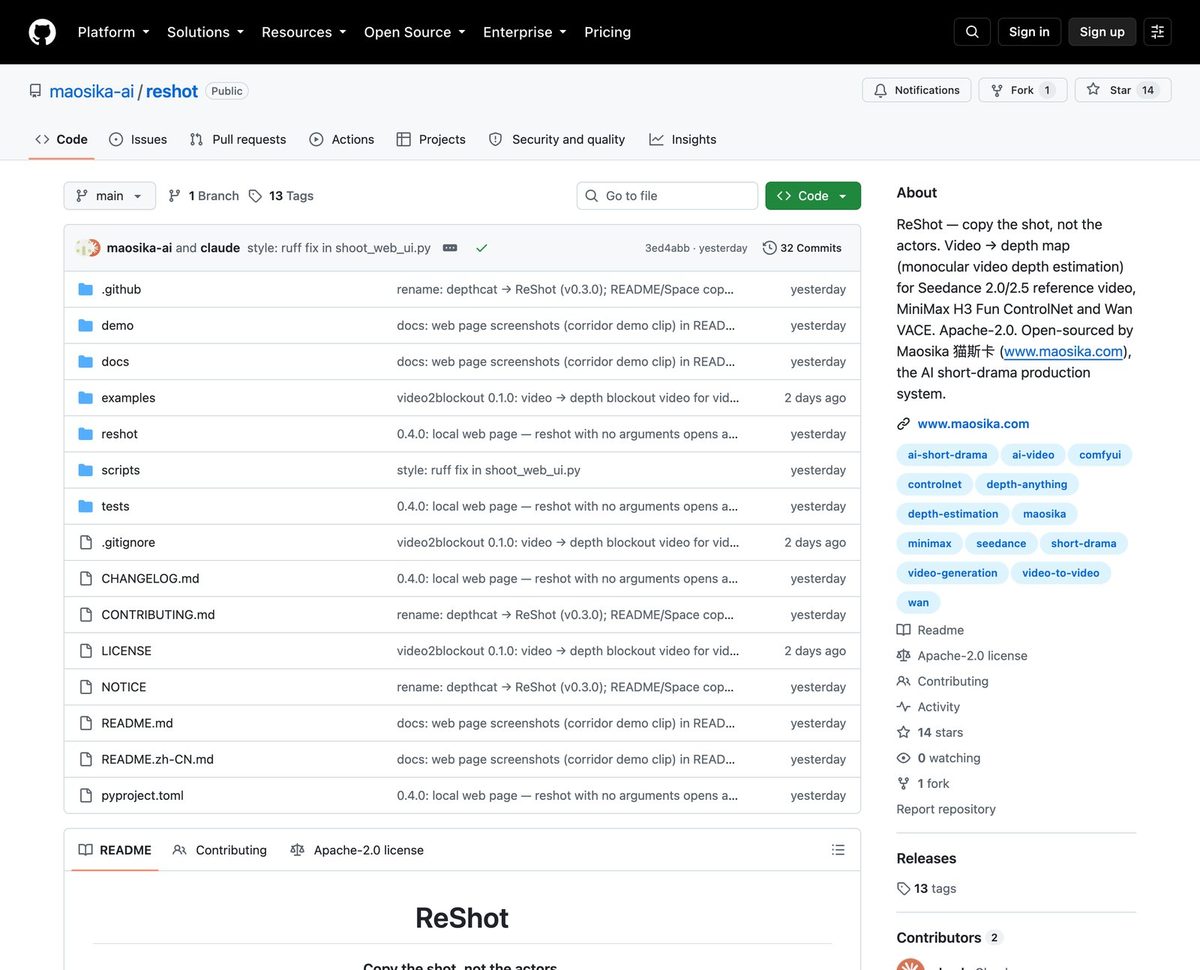Viewport: 1200px width, 970px height.
Task: Open the appearance settings sliders icon
Action: (x=1158, y=32)
